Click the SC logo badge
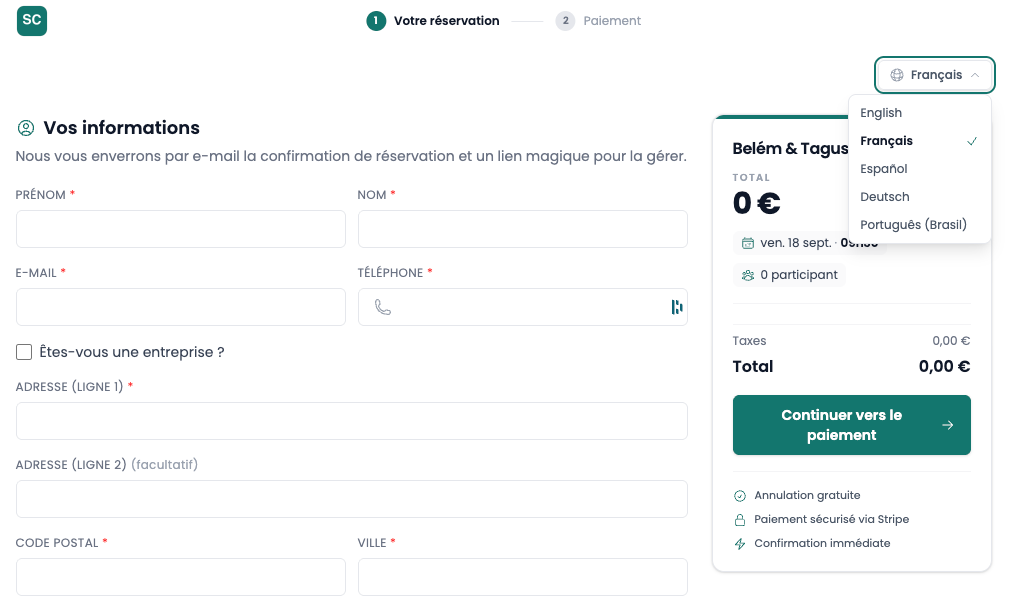 32,20
